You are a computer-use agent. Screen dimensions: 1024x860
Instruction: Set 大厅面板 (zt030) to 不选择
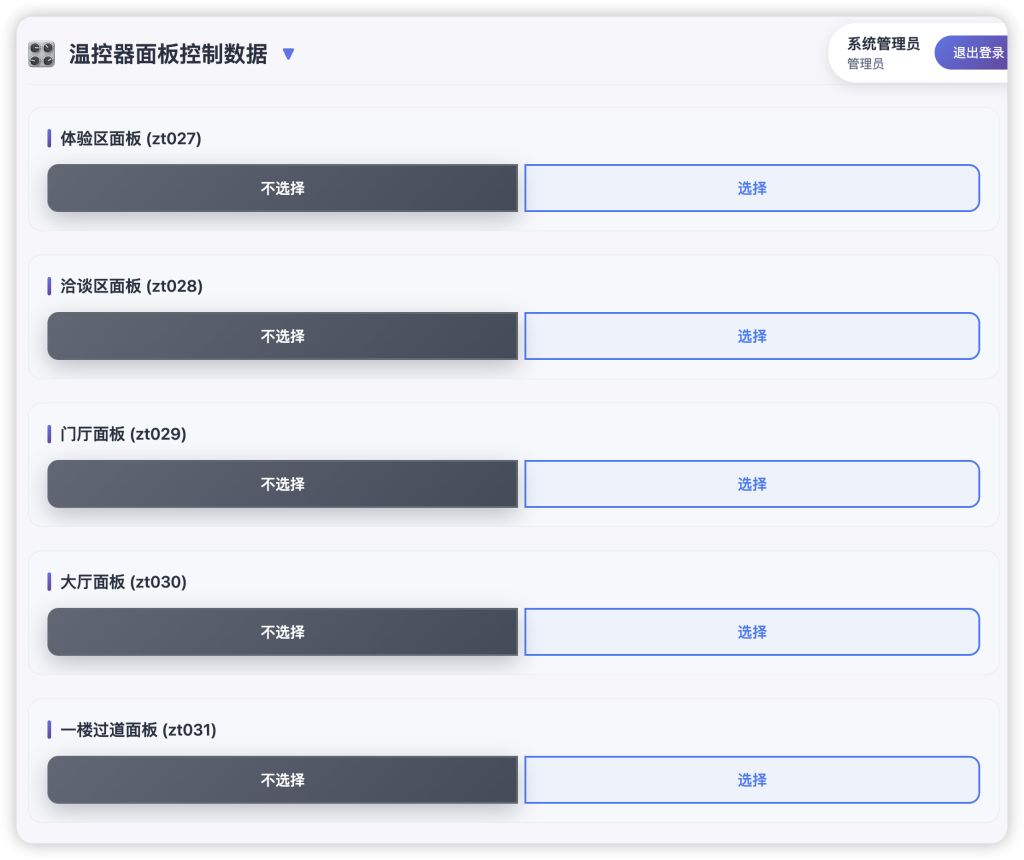pos(282,632)
